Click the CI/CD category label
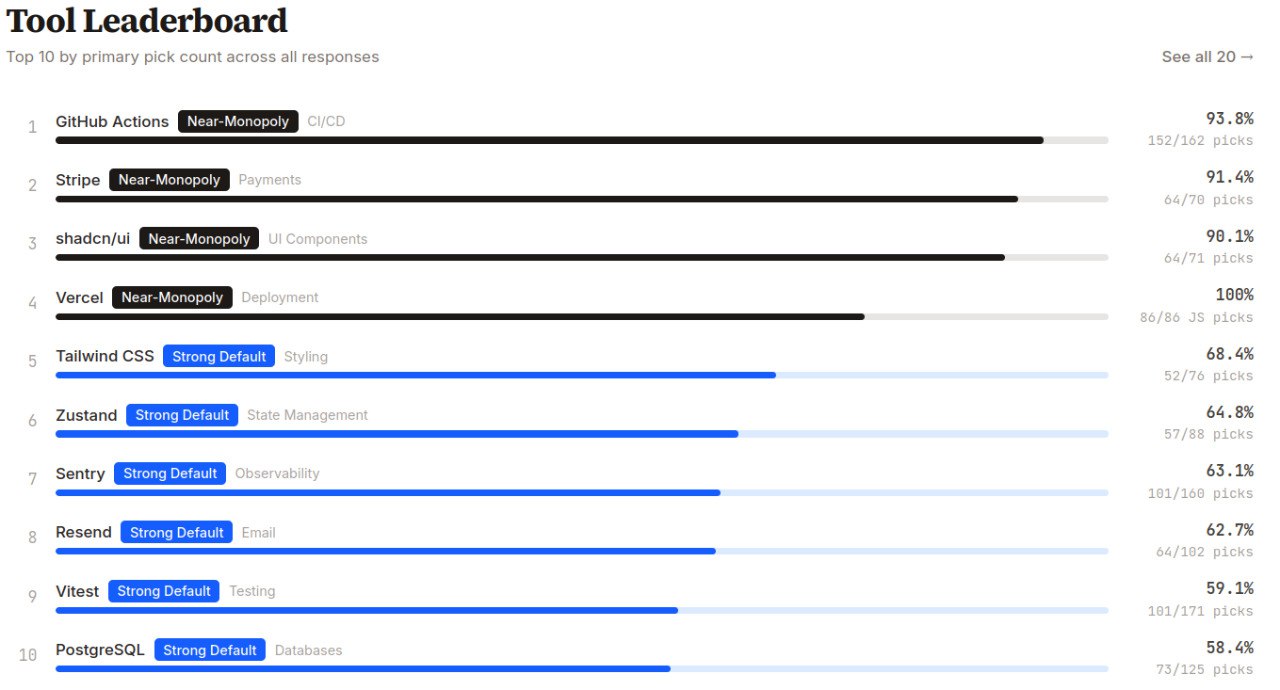The height and width of the screenshot is (690, 1280). click(x=326, y=122)
